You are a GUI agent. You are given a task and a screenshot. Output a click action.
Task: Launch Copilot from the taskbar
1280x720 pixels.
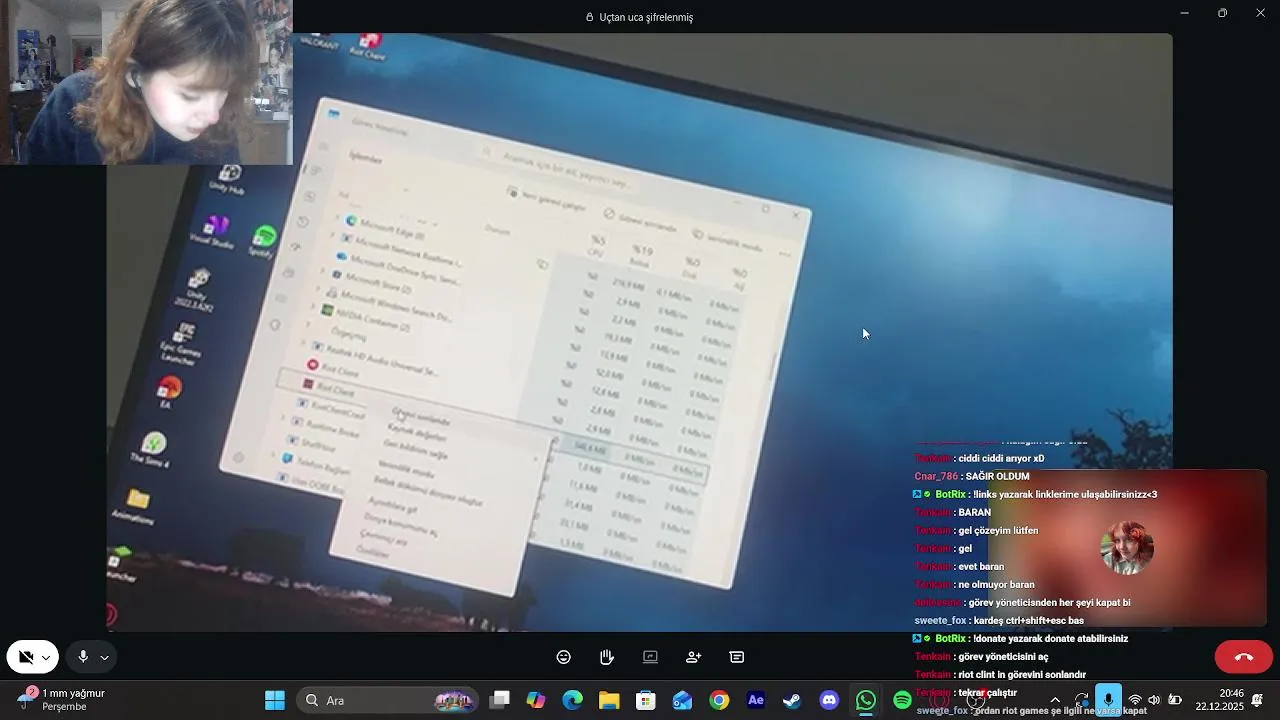click(x=536, y=700)
